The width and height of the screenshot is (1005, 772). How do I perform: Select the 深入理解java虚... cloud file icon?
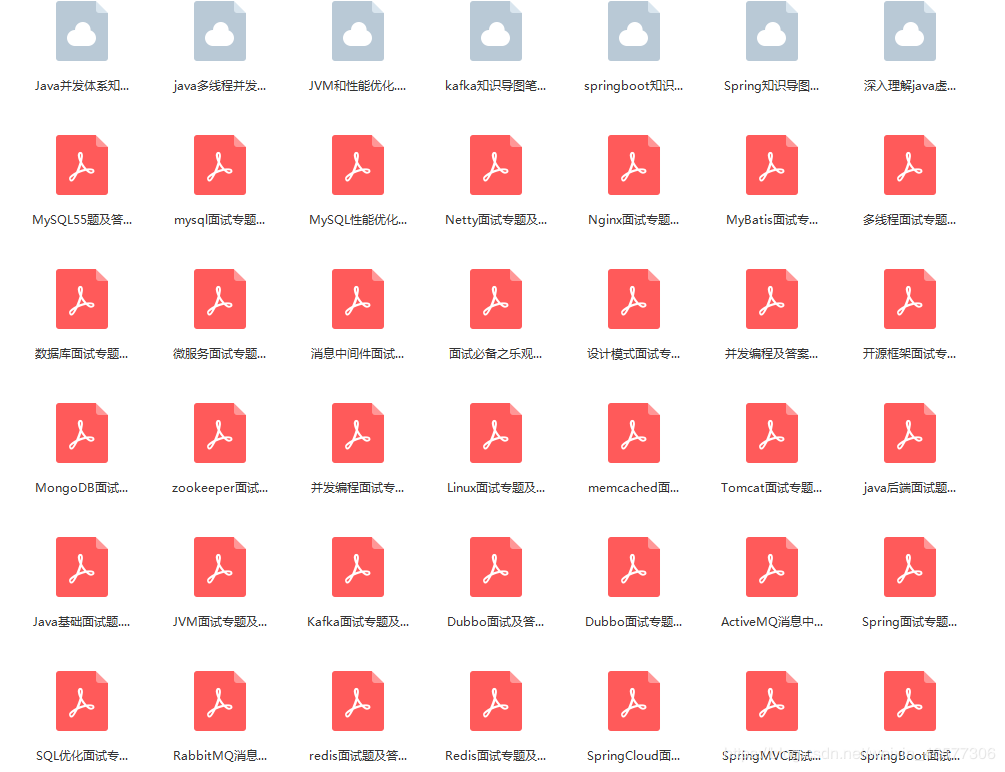click(x=909, y=31)
